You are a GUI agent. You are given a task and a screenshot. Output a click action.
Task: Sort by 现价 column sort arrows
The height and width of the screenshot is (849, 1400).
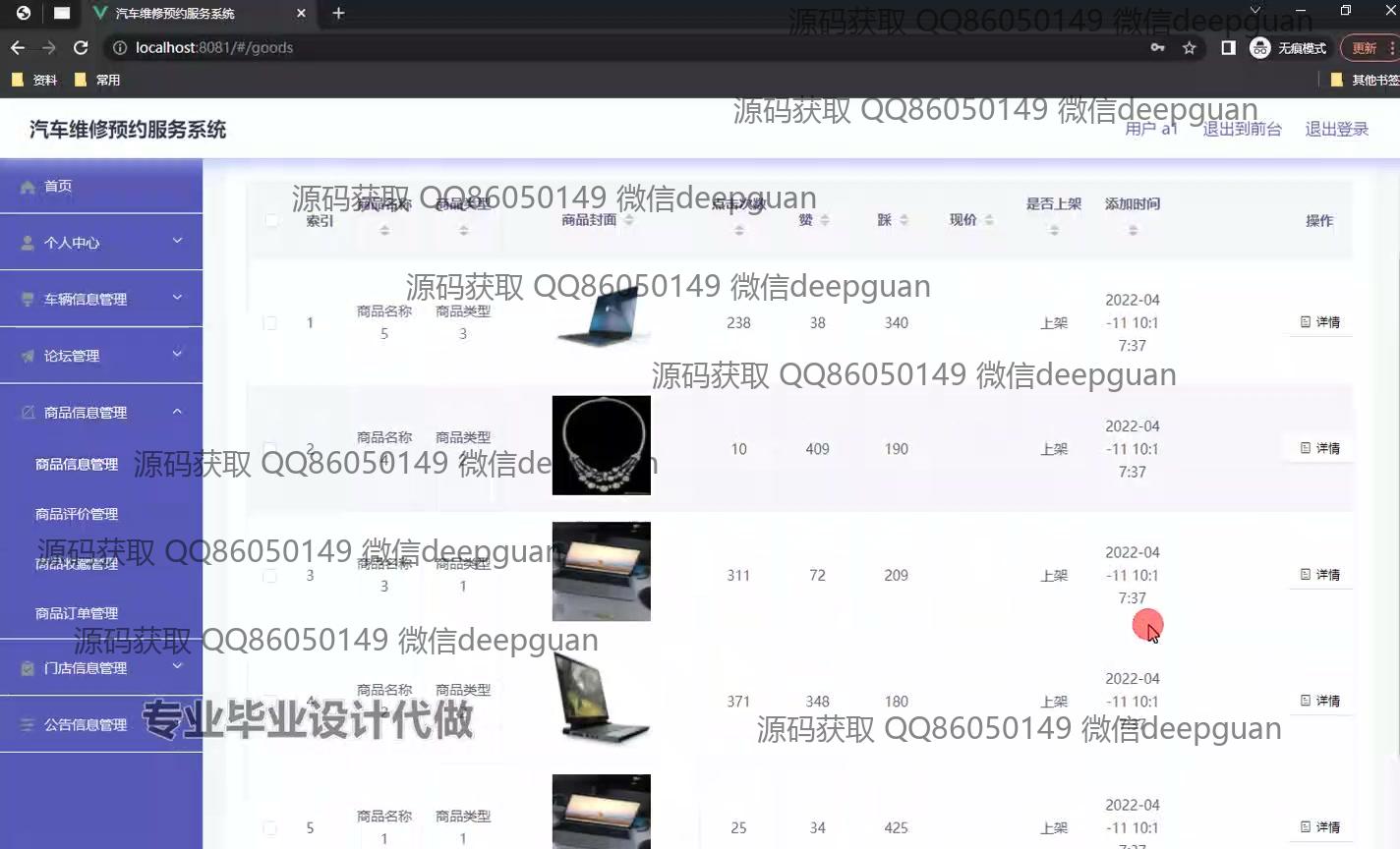pyautogui.click(x=988, y=220)
